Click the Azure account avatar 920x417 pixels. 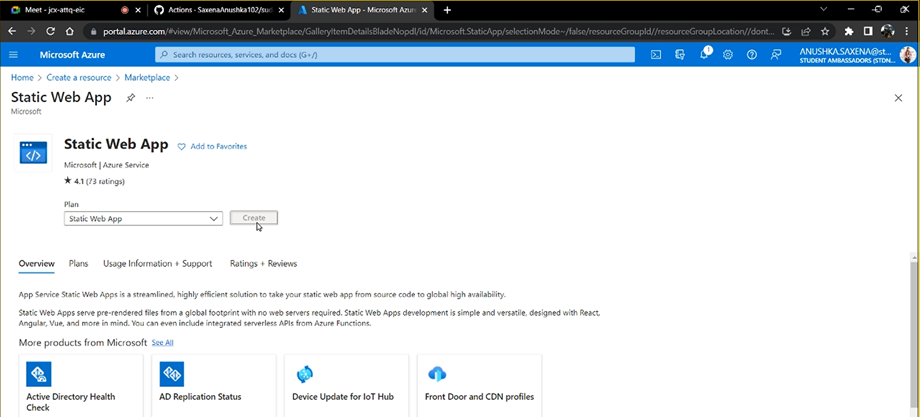[x=907, y=55]
